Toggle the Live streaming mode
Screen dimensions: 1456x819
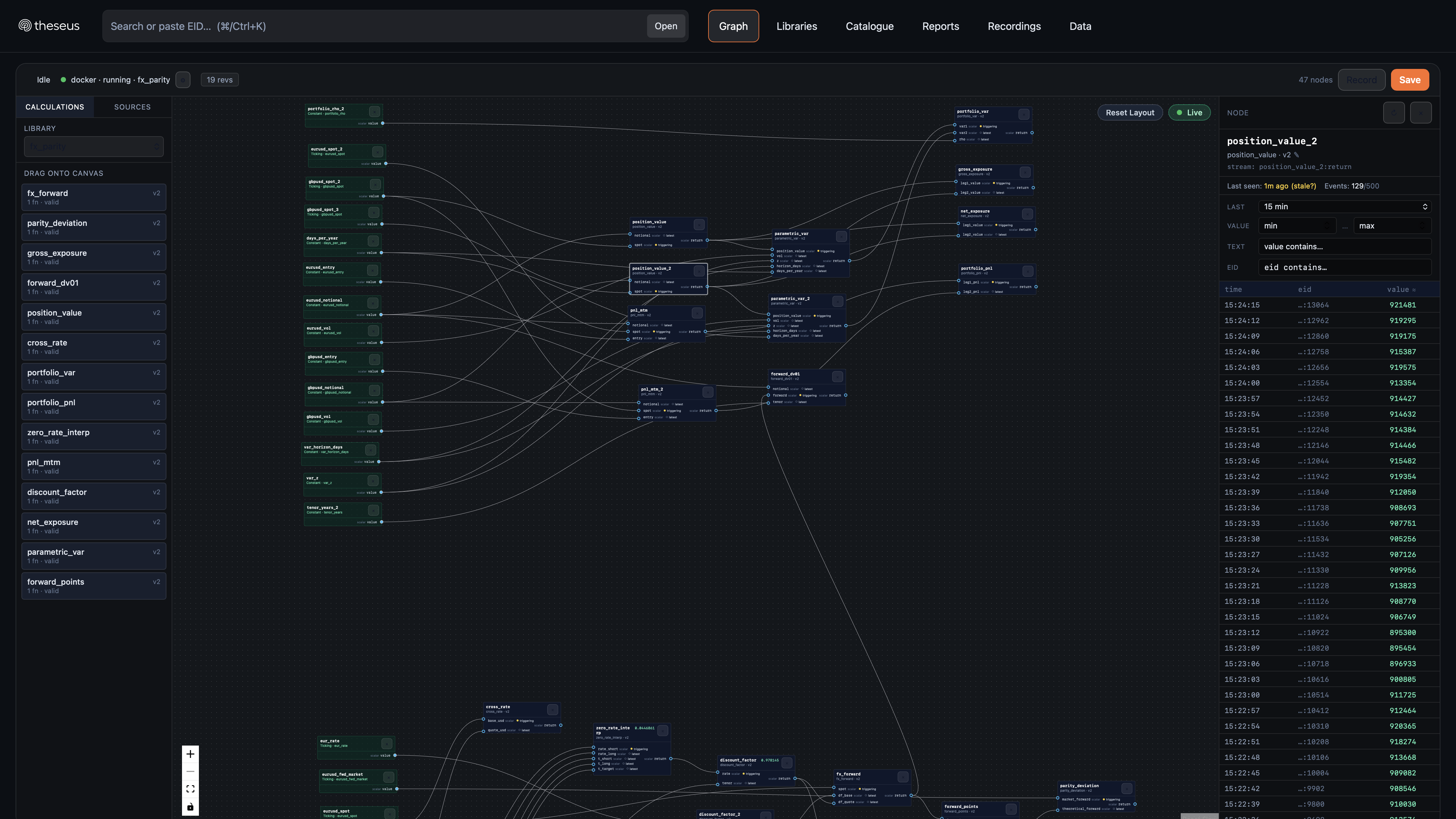point(1189,112)
